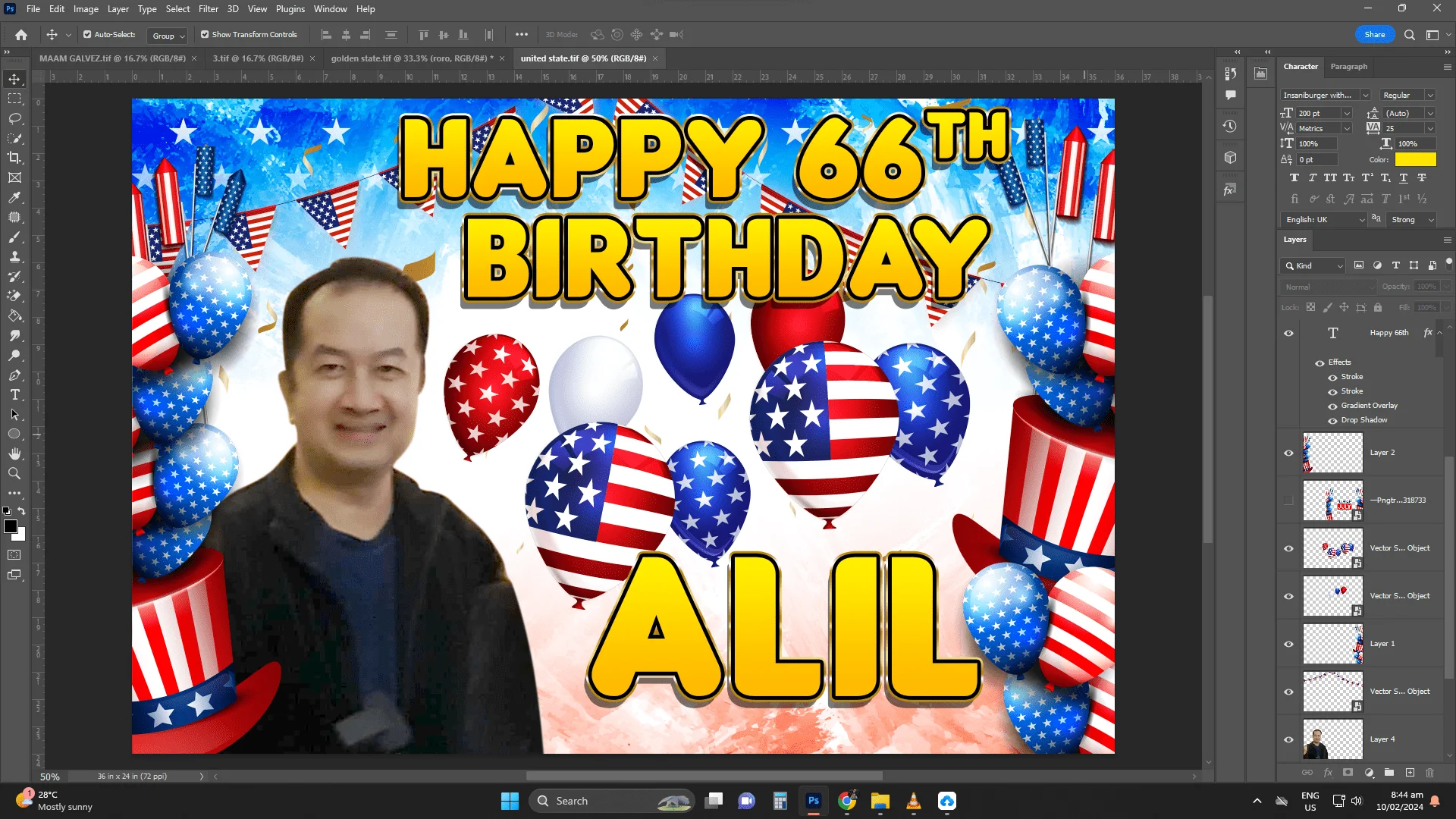Switch to the Paragraph panel tab
Image resolution: width=1456 pixels, height=819 pixels.
1348,67
